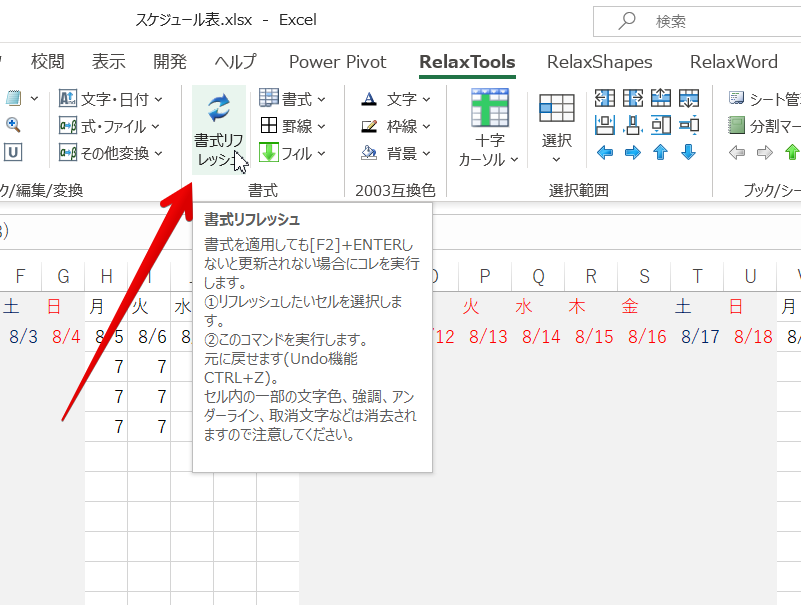This screenshot has width=801, height=605.
Task: Click the shrink selection vertically icon
Action: (689, 125)
